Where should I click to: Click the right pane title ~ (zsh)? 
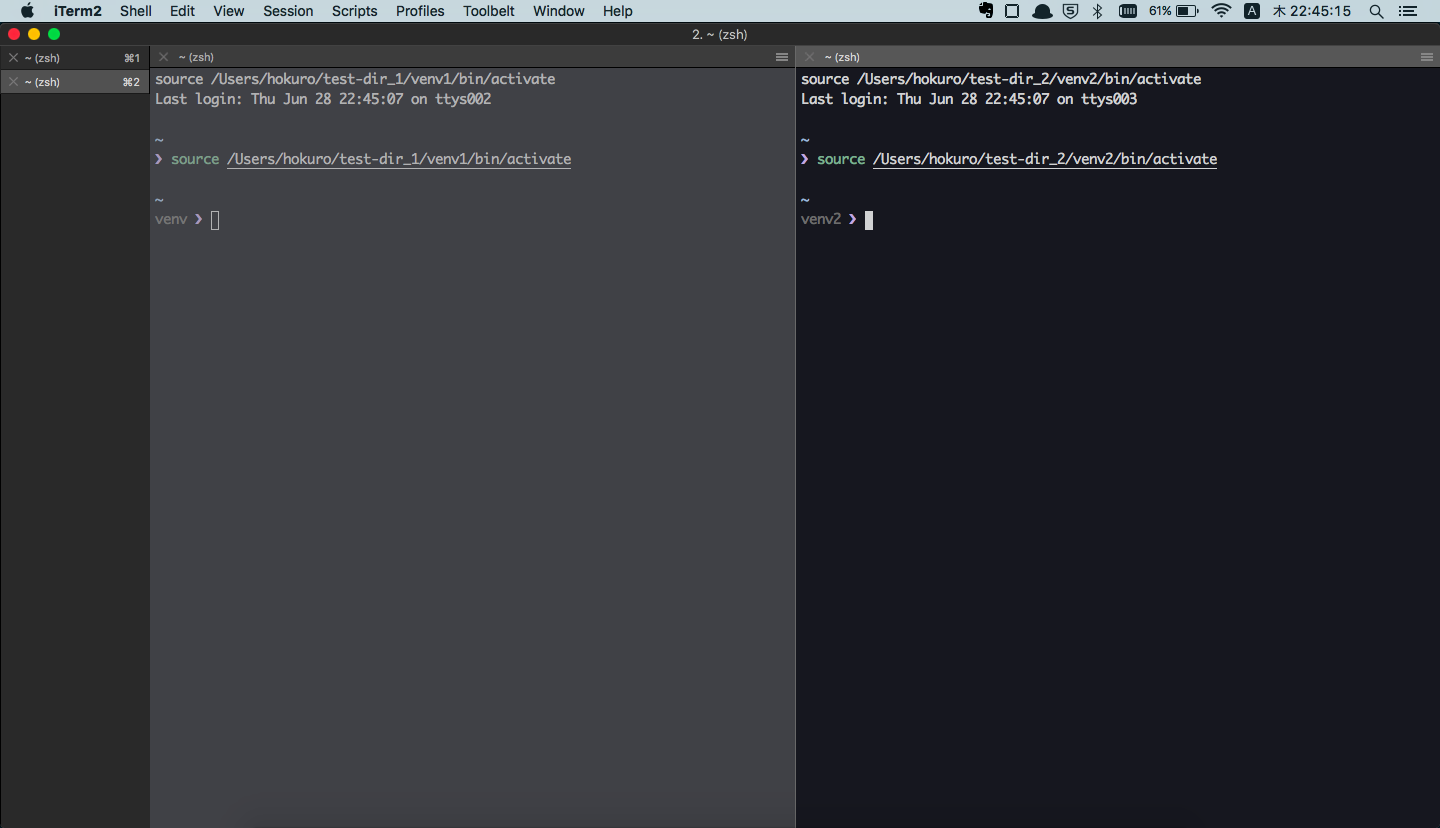[842, 57]
